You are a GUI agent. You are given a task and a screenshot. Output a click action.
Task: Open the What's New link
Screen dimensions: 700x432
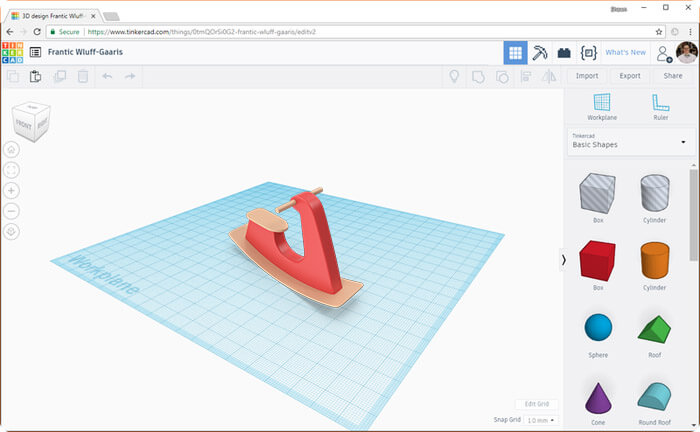[x=625, y=52]
